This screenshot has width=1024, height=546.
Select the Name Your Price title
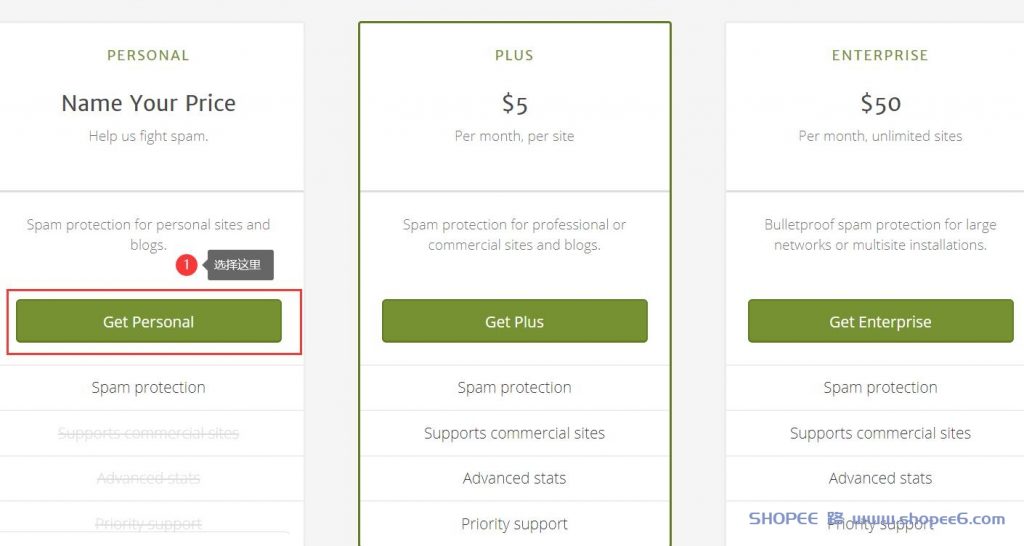pyautogui.click(x=148, y=103)
